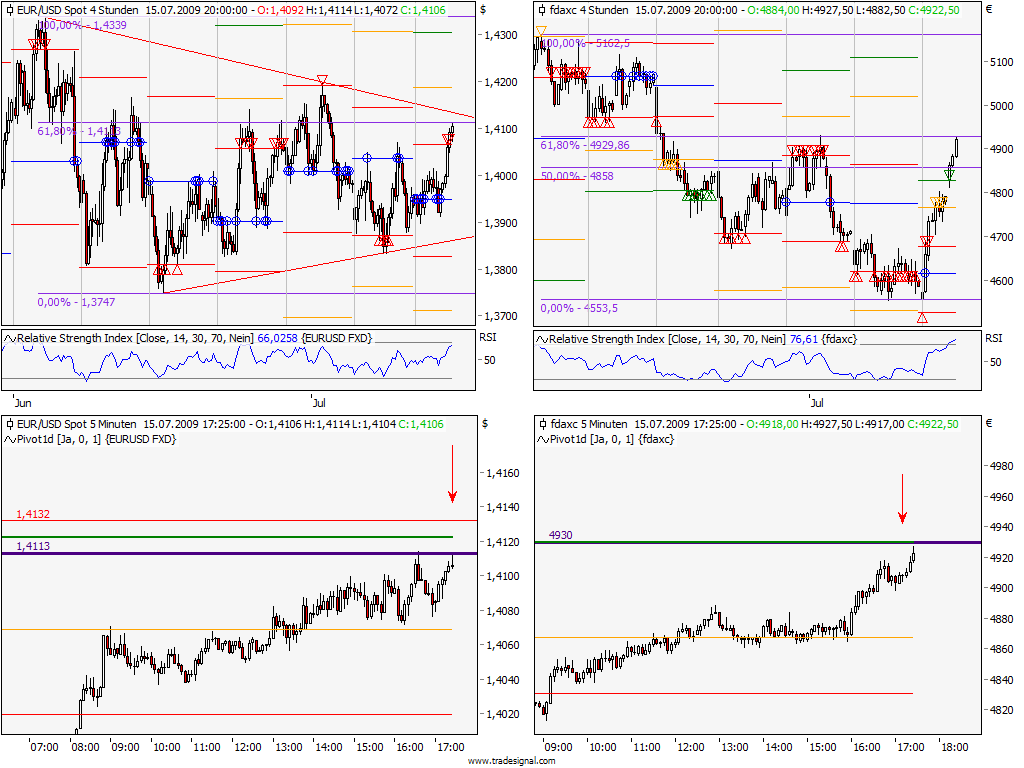Viewport: 1024px width, 768px height.
Task: Select the orange pivot line on EUR/USD 5 Minuten
Action: [x=227, y=630]
